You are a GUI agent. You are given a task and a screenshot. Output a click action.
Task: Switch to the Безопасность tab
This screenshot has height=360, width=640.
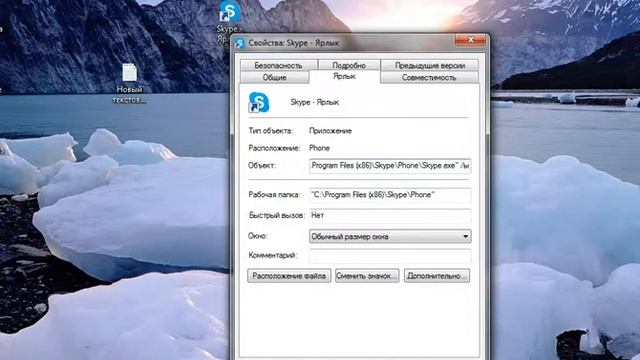[278, 65]
